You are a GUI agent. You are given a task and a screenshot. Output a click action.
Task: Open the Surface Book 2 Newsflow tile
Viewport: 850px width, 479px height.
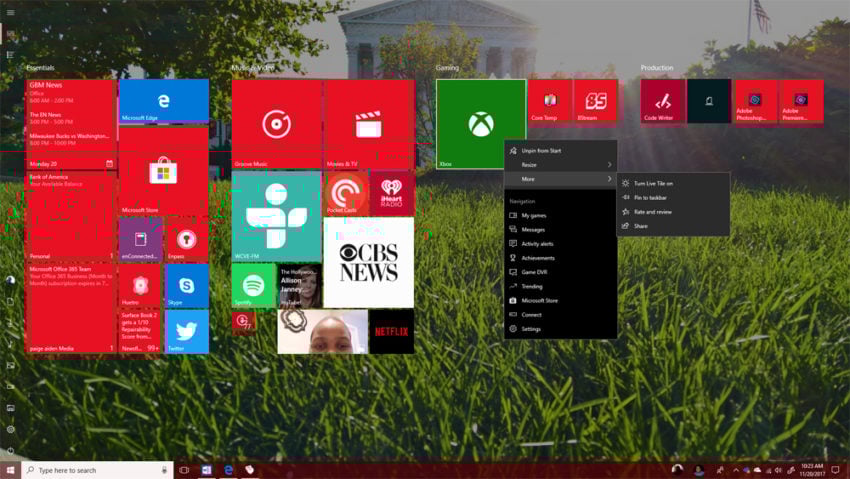(x=141, y=332)
